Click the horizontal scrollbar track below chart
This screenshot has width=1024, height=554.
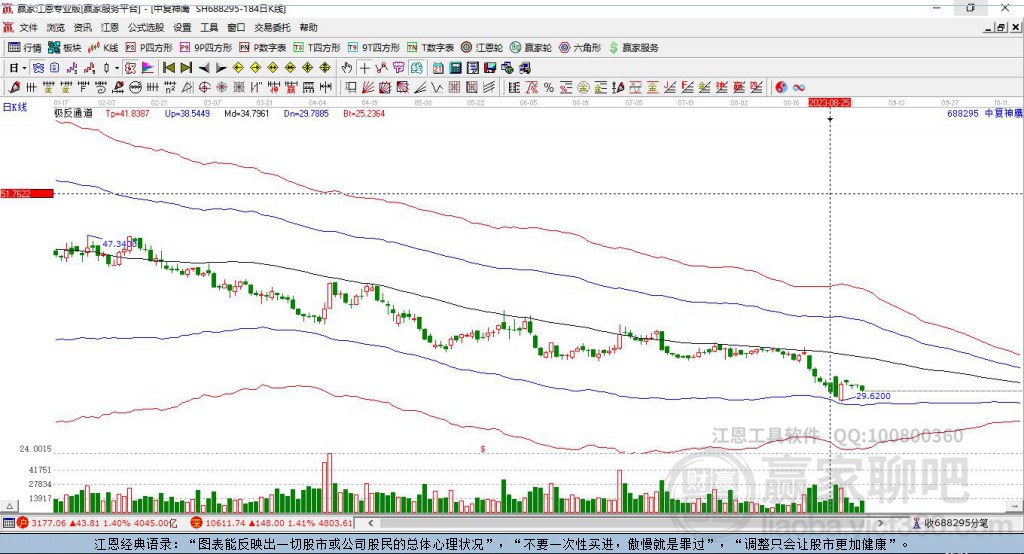[x=626, y=523]
